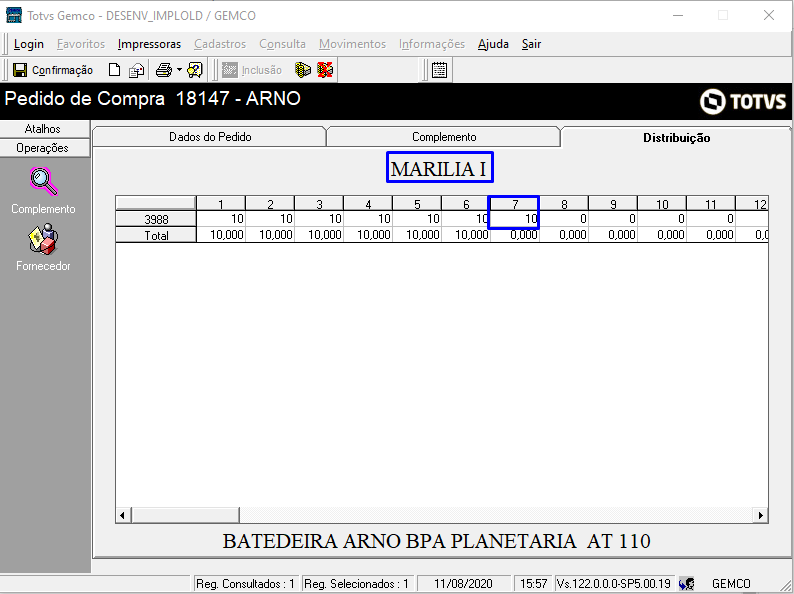Screen dimensions: 794x594
Task: Click the copy document icon in toolbar
Action: pyautogui.click(x=136, y=70)
